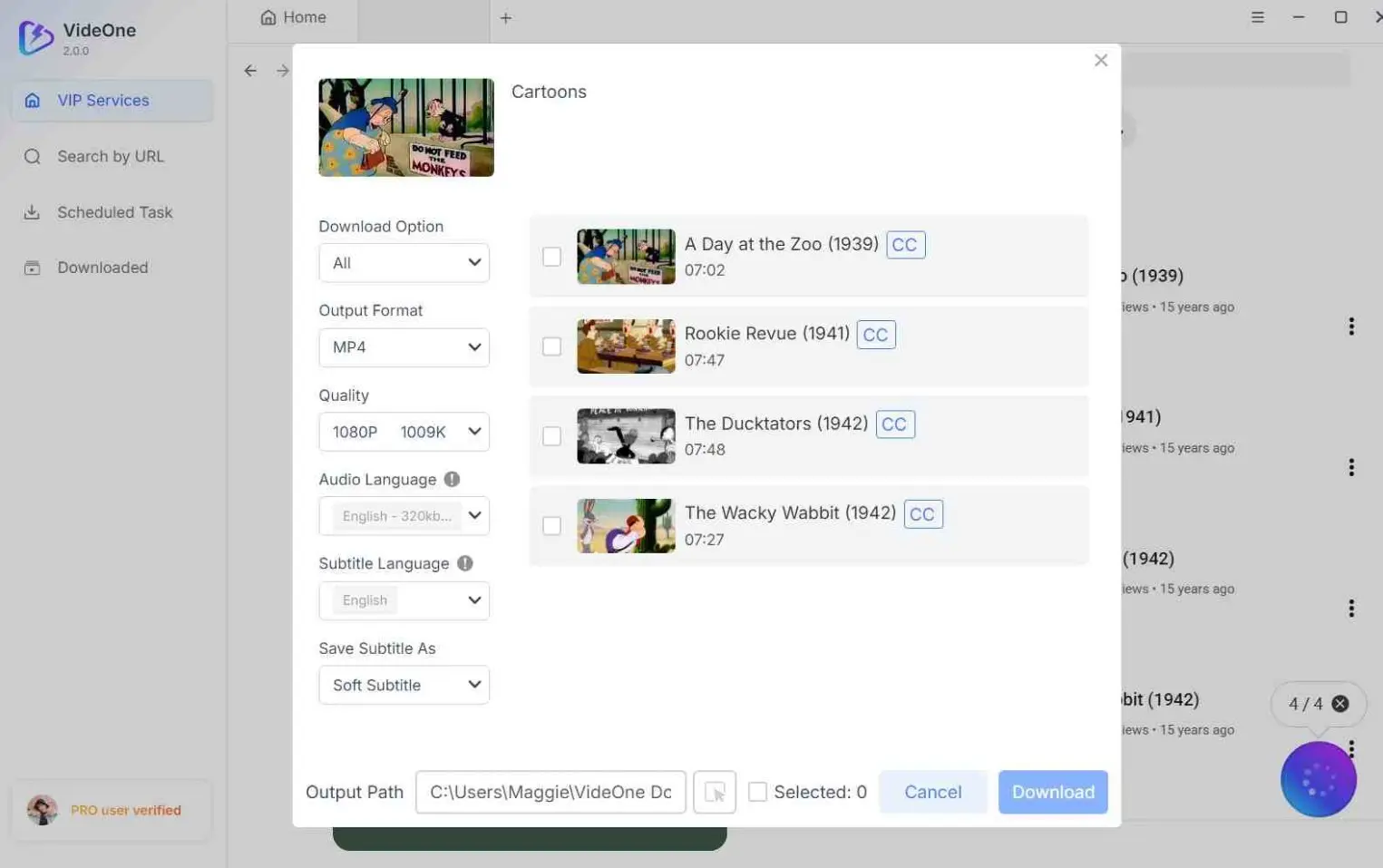Show Audio Language info tooltip icon

click(452, 479)
